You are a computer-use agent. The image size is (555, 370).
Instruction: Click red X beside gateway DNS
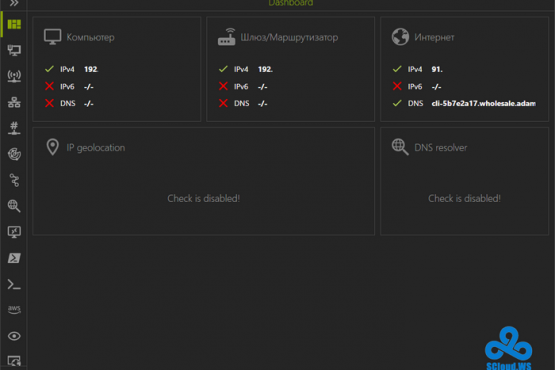coord(223,103)
